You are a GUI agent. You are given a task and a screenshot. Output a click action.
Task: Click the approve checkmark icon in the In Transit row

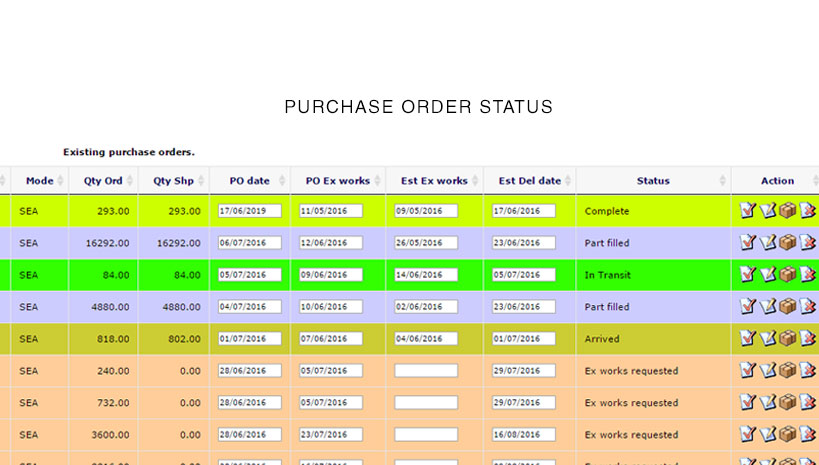coord(747,275)
